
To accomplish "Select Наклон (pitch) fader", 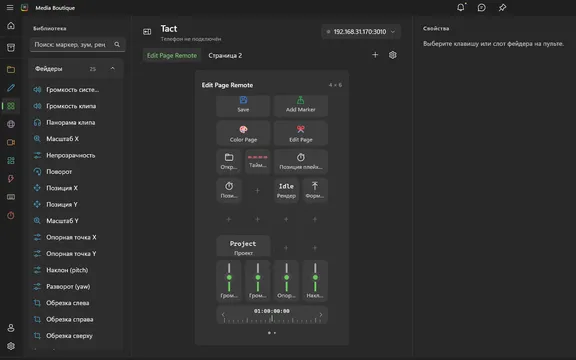I will point(75,270).
